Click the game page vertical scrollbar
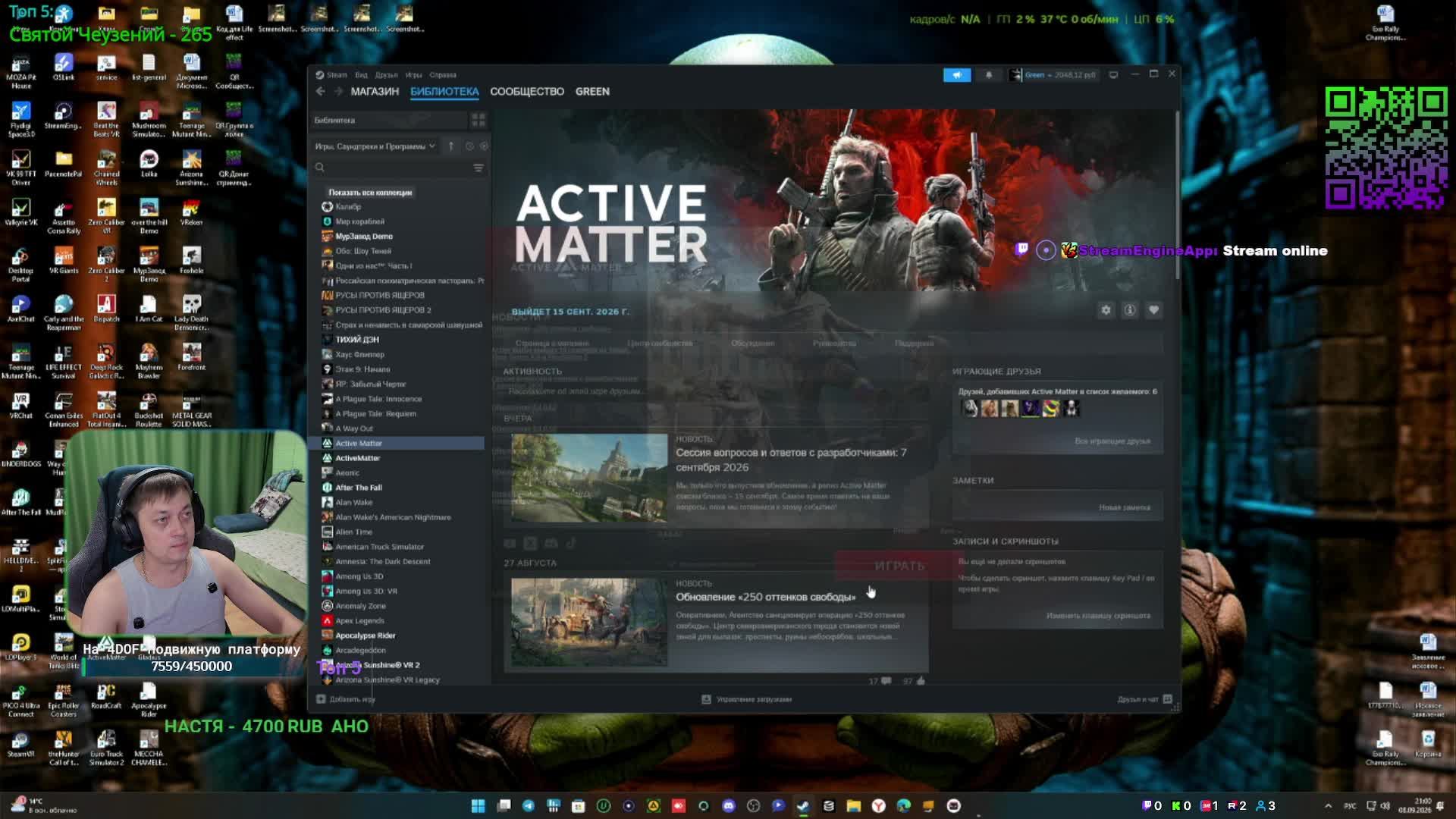 tap(1177, 196)
